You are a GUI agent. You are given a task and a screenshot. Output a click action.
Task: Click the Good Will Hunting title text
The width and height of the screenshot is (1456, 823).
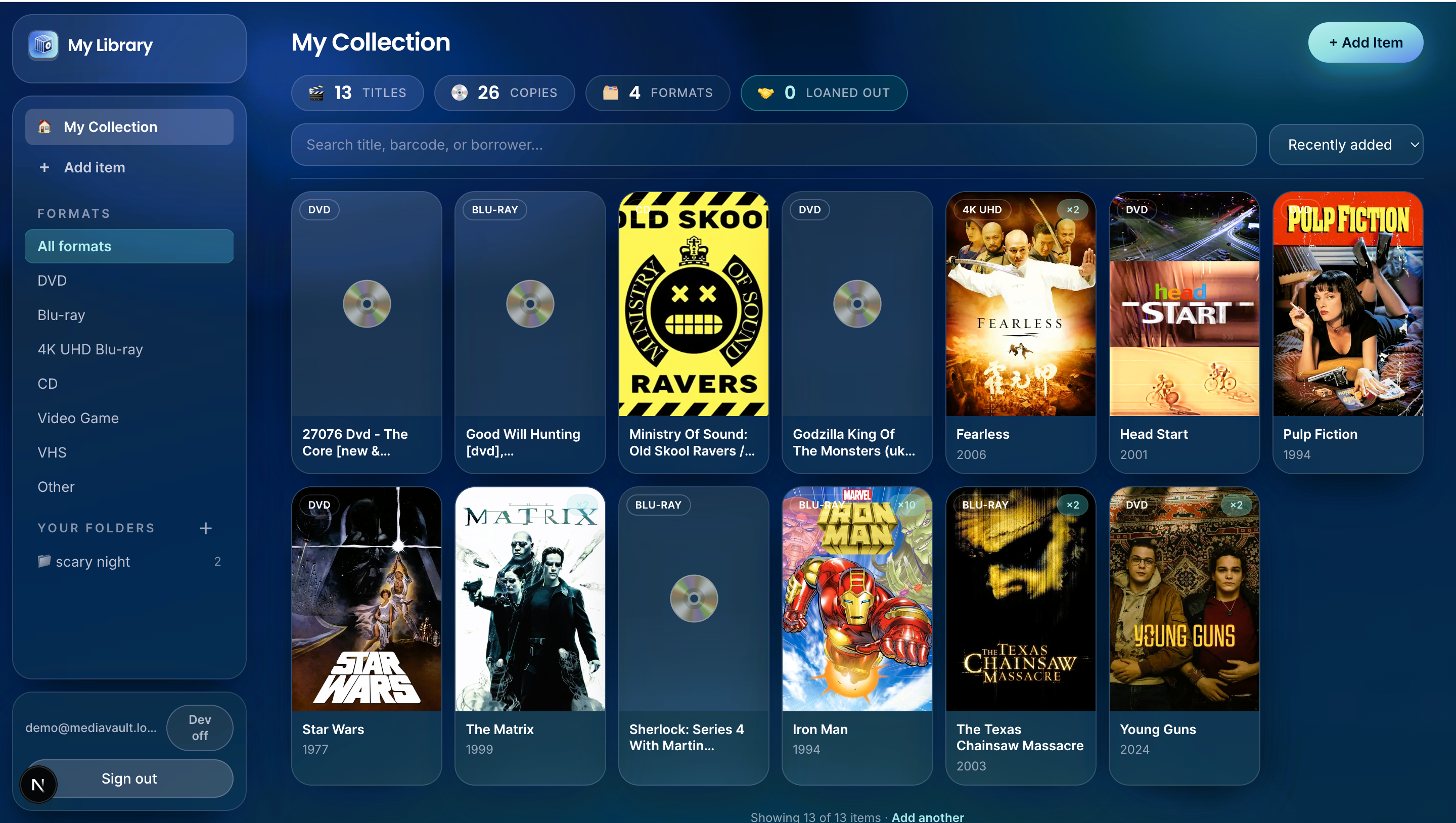[x=523, y=442]
